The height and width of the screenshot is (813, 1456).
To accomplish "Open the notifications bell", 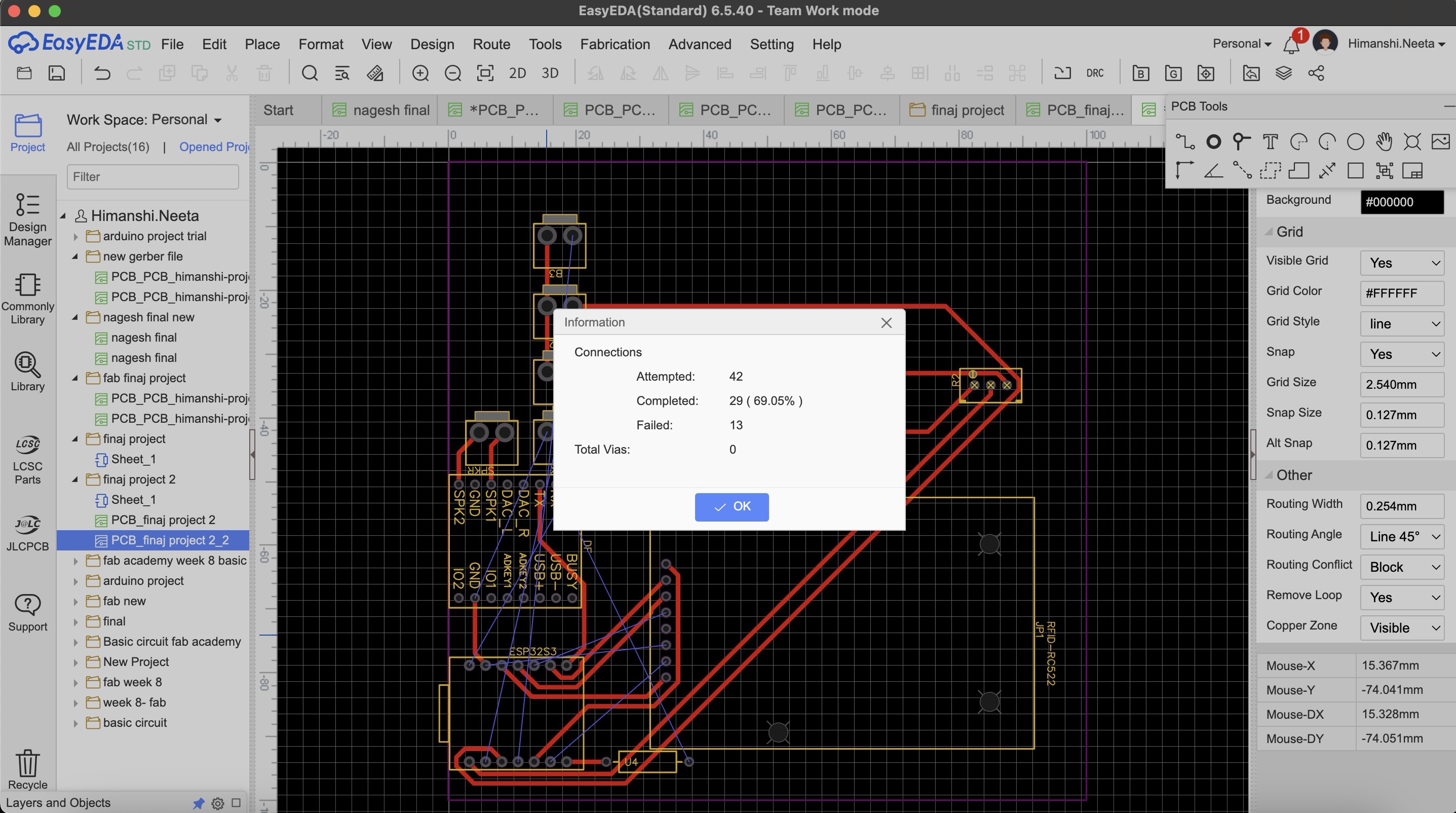I will (1291, 45).
